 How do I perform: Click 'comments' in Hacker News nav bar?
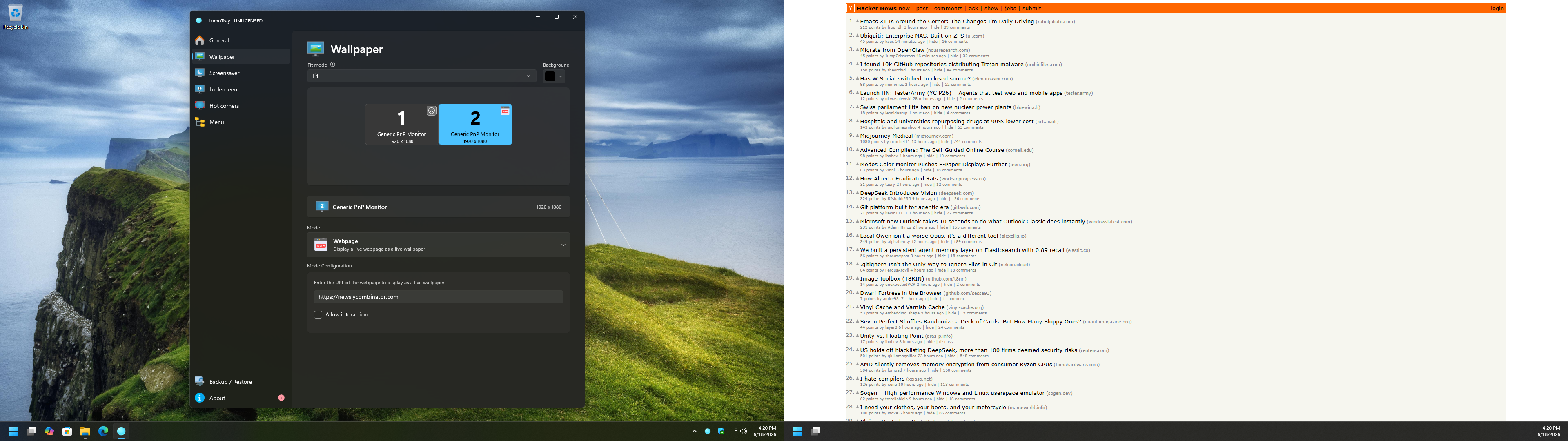pos(948,9)
